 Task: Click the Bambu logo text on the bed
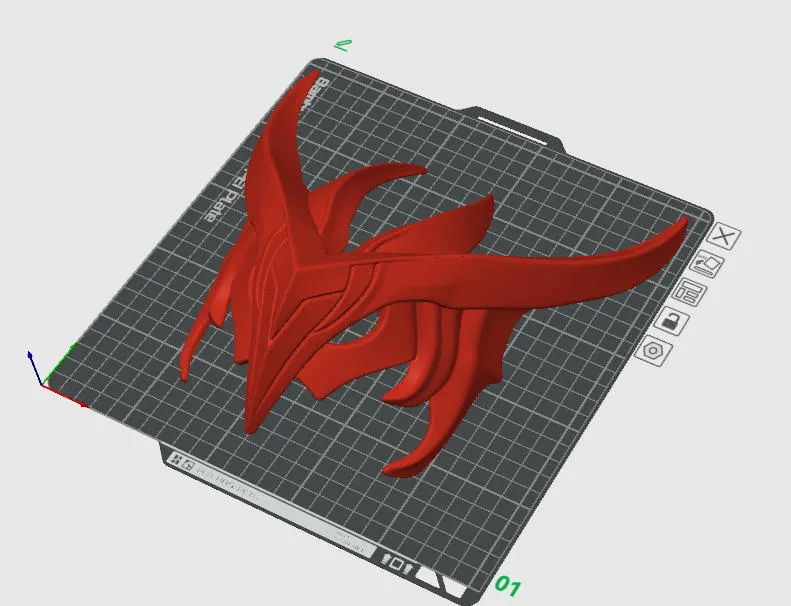pos(315,92)
